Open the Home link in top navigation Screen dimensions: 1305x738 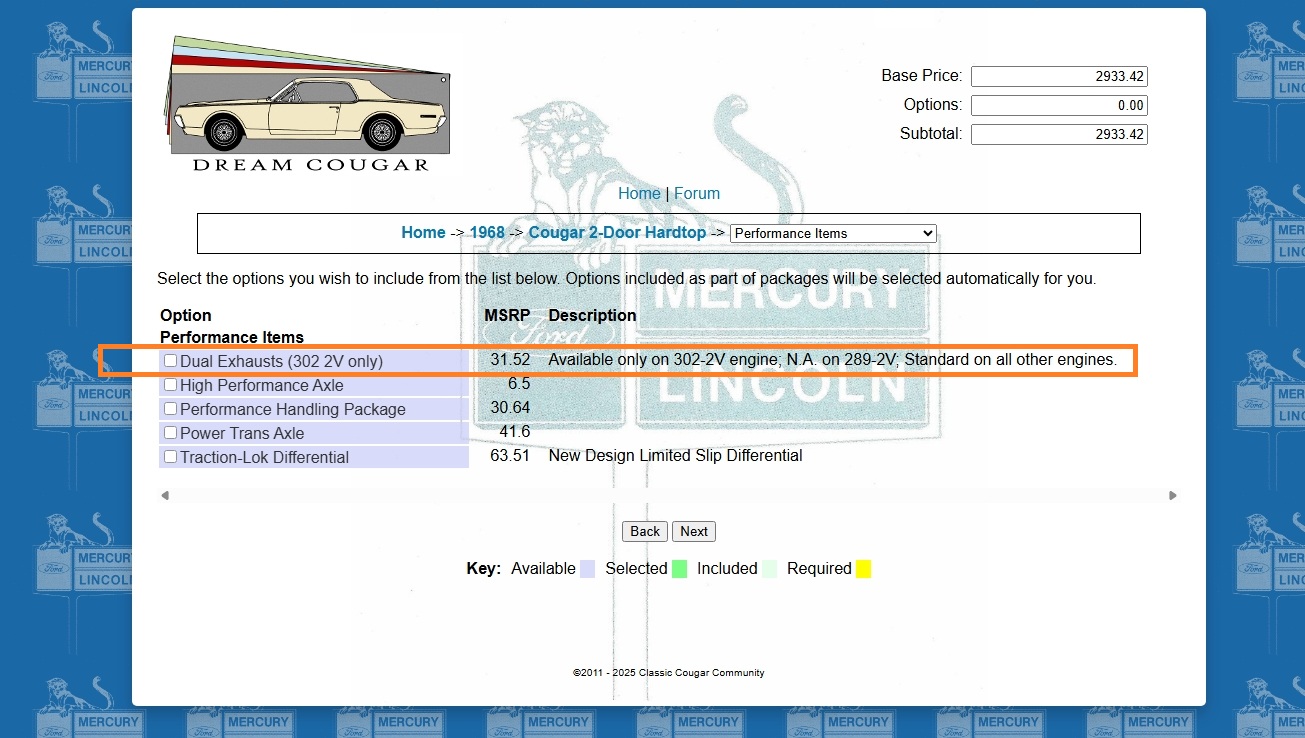[x=639, y=194]
